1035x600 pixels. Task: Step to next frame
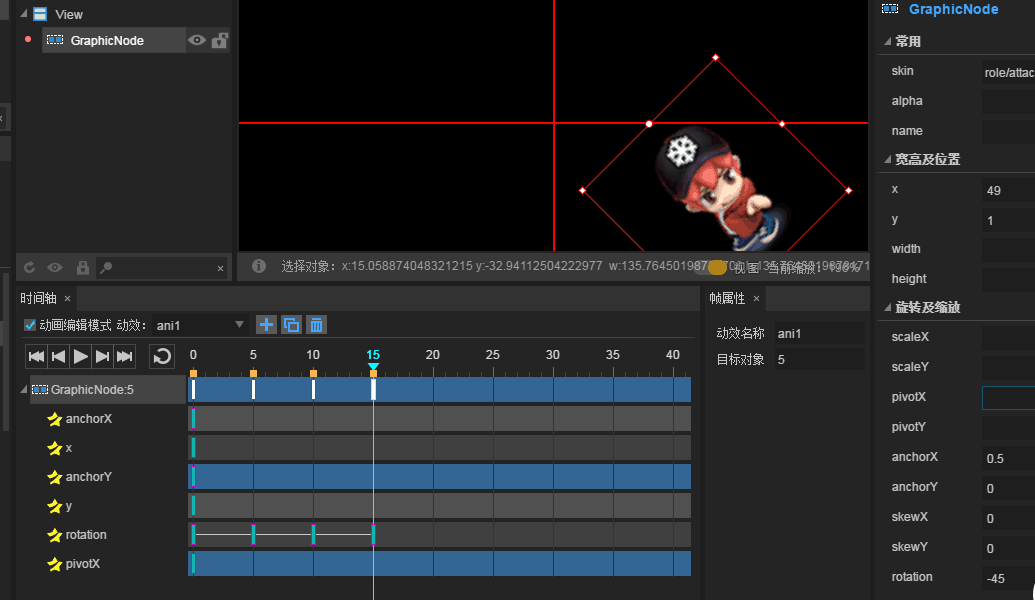pos(102,356)
